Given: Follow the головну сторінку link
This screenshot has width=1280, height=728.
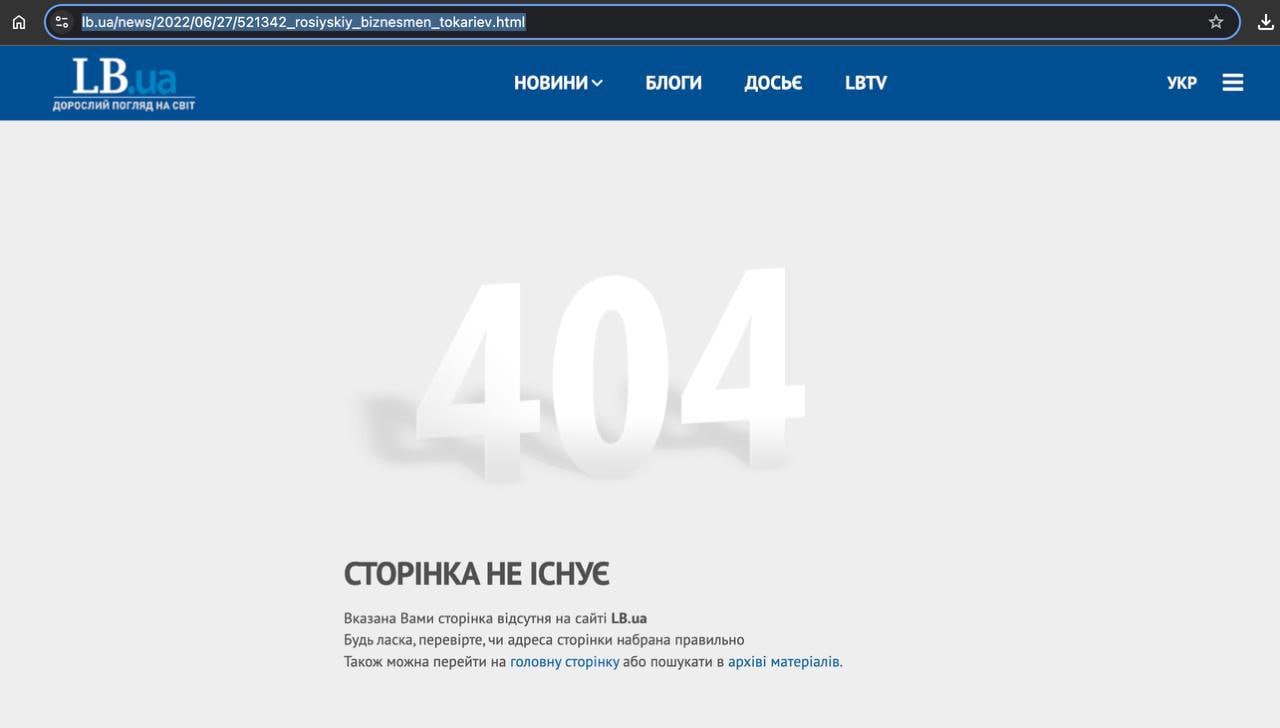Looking at the screenshot, I should [565, 662].
